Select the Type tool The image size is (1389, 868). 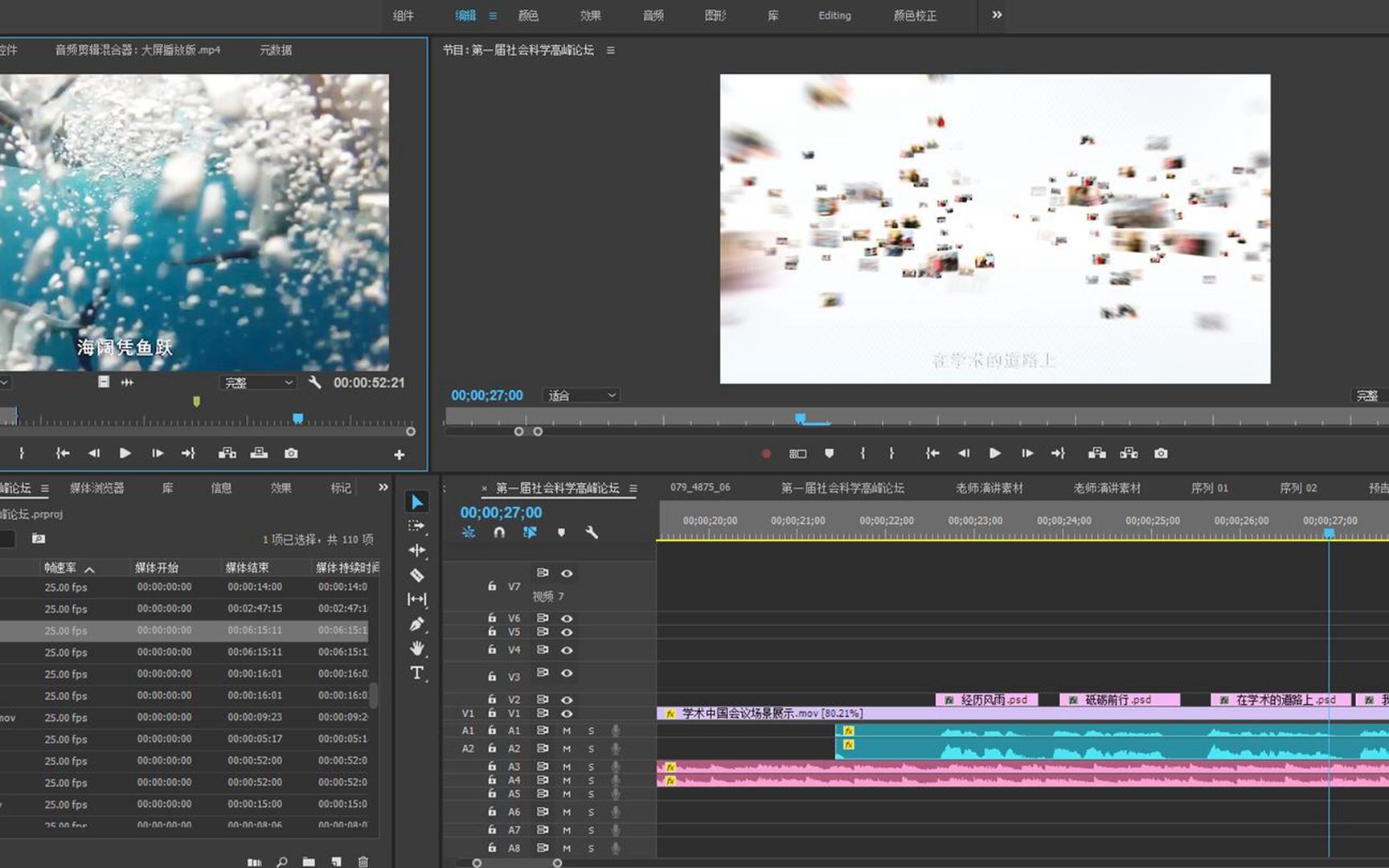pos(416,674)
